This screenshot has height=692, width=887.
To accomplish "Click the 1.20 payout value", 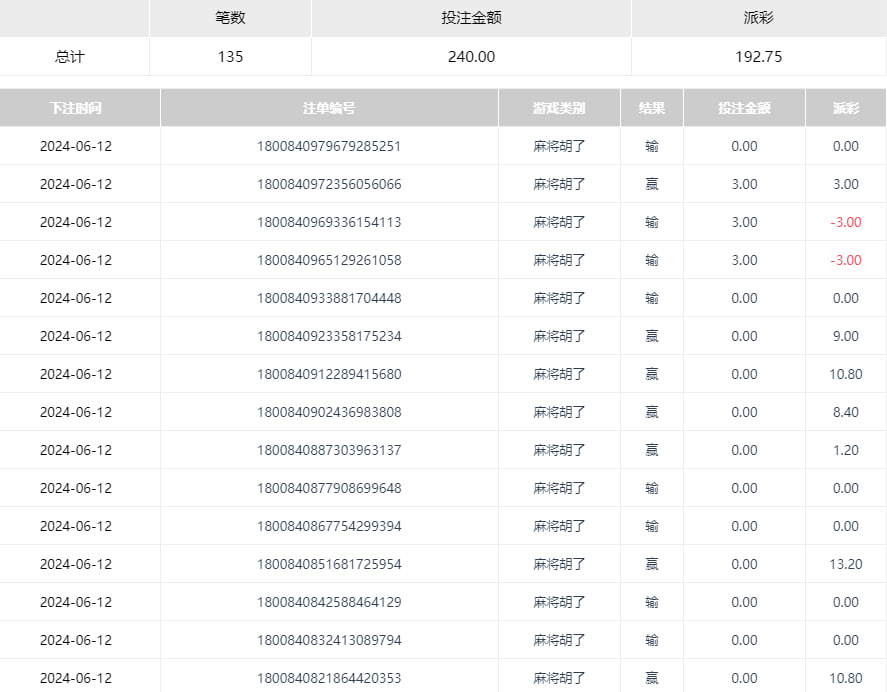I will coord(845,450).
